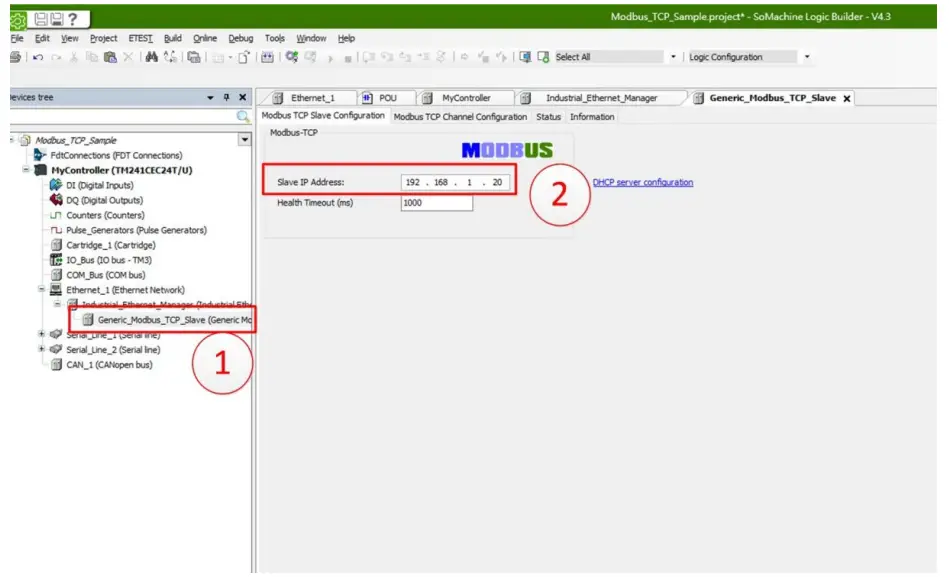Switch to the POU editor tab
This screenshot has width=949, height=577.
pos(387,98)
